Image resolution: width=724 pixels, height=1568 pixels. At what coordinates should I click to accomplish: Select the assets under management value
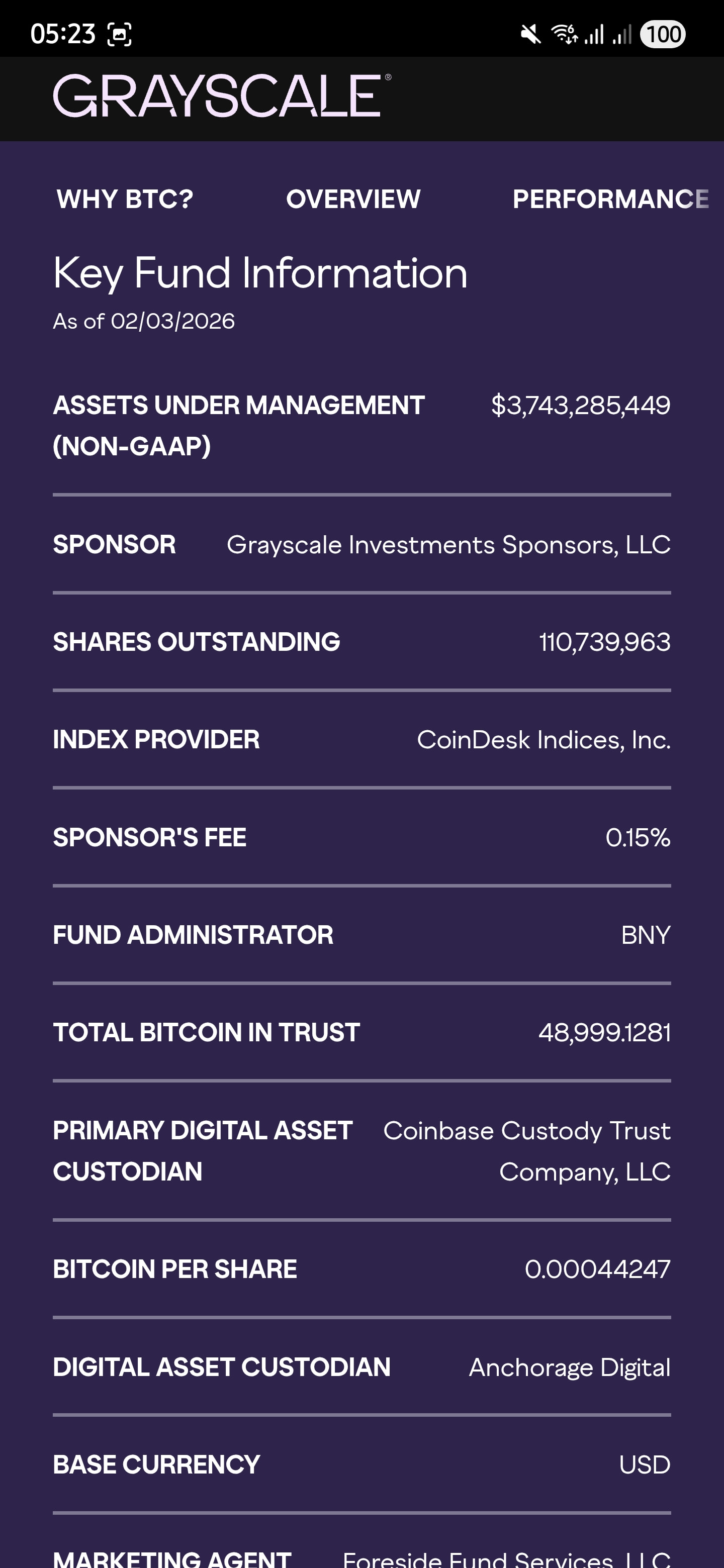[580, 406]
